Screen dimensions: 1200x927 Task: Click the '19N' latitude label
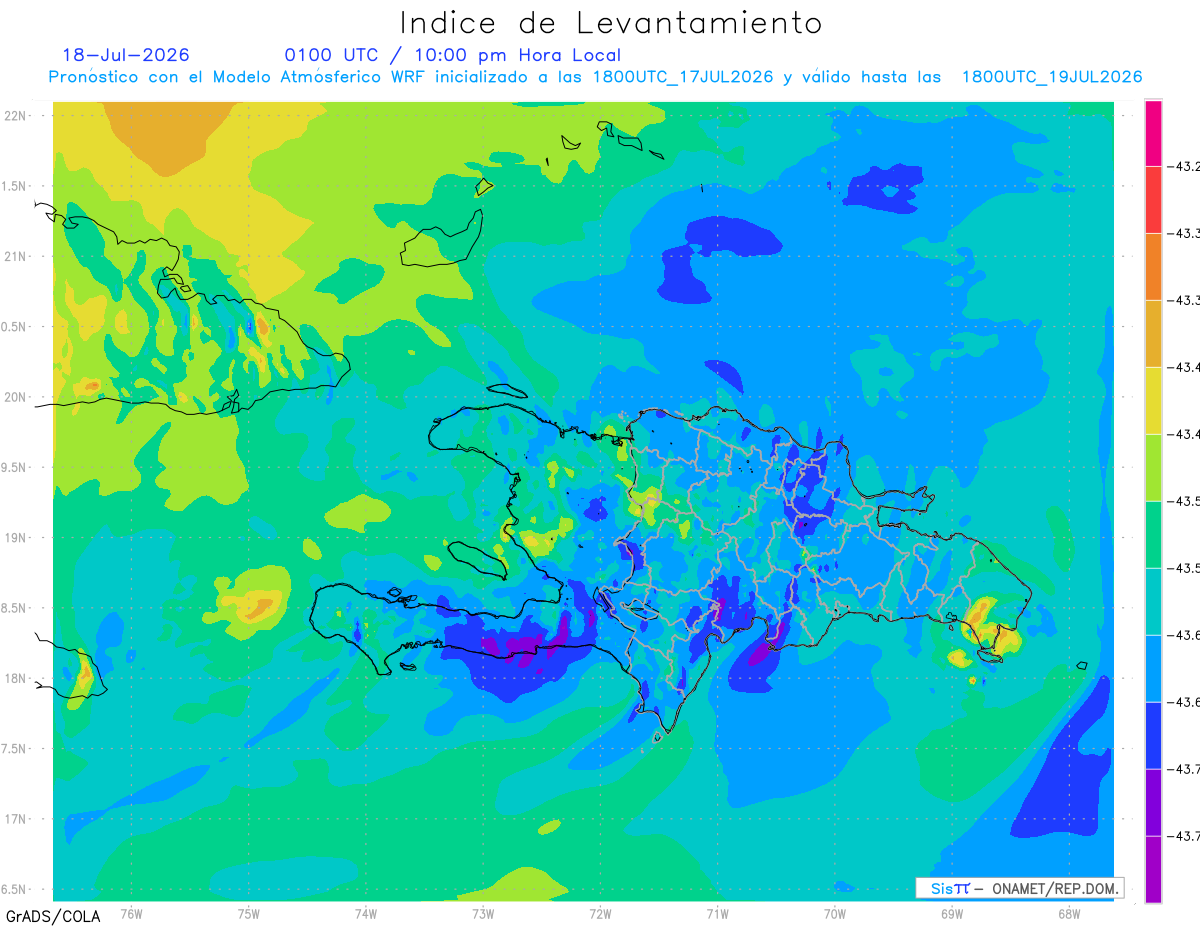point(17,538)
